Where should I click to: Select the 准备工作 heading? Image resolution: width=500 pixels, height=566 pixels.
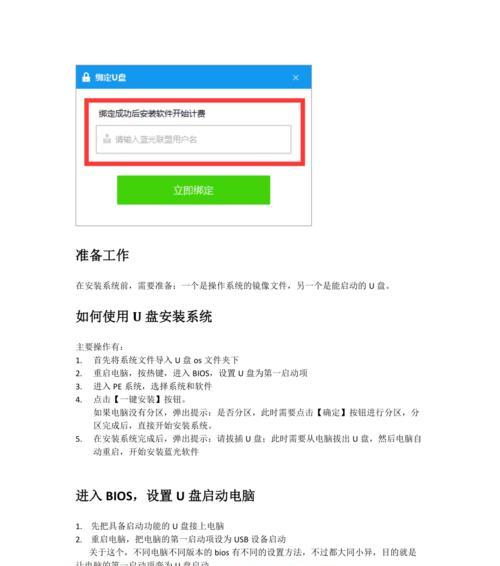pyautogui.click(x=102, y=255)
